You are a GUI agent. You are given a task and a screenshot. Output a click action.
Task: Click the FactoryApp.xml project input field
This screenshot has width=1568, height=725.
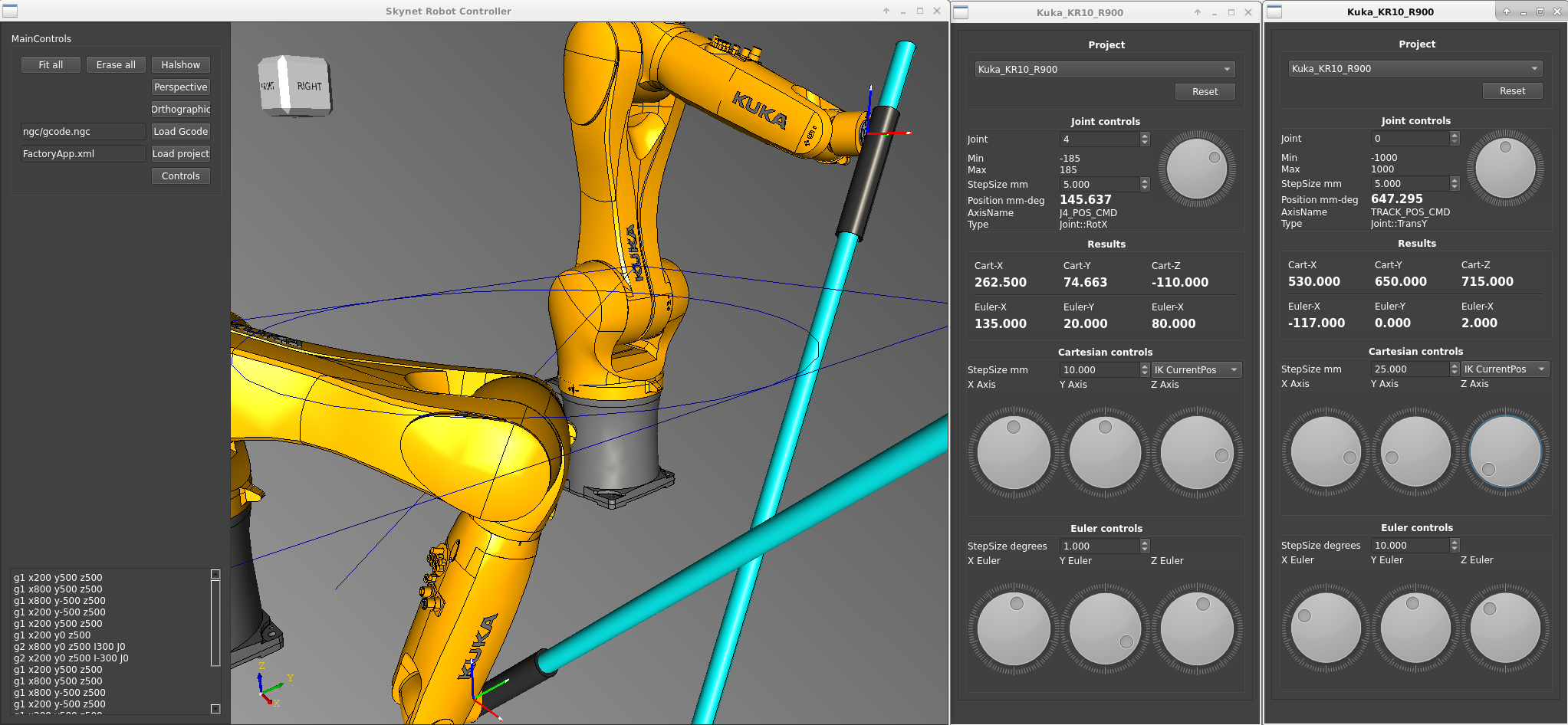point(83,154)
